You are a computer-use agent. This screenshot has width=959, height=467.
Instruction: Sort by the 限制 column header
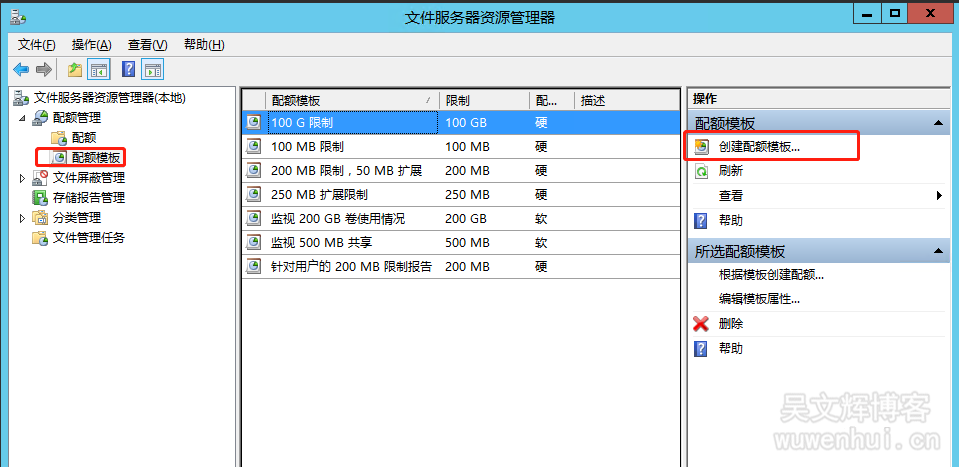click(x=483, y=100)
